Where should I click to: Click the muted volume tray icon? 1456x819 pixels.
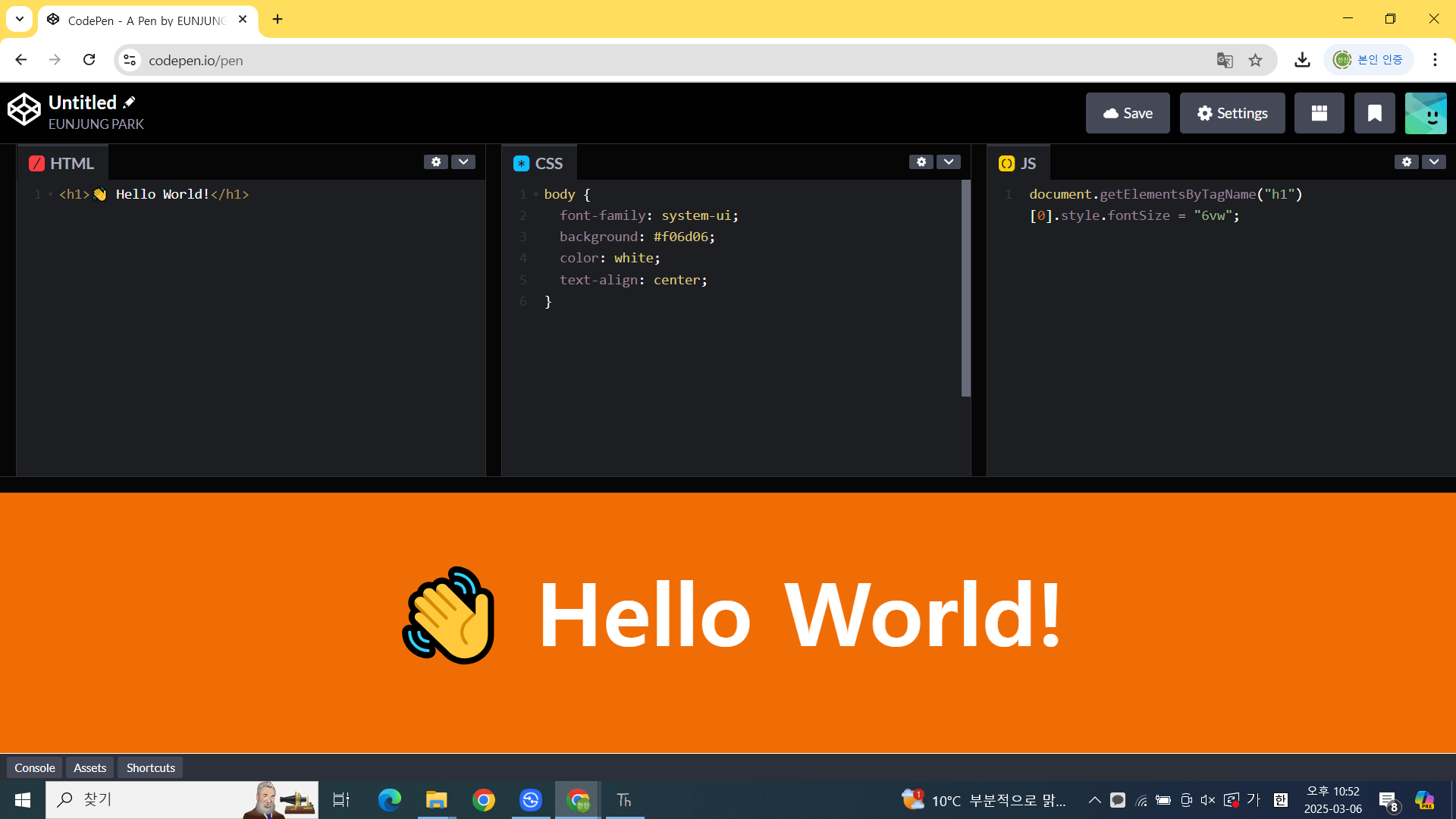click(1208, 800)
